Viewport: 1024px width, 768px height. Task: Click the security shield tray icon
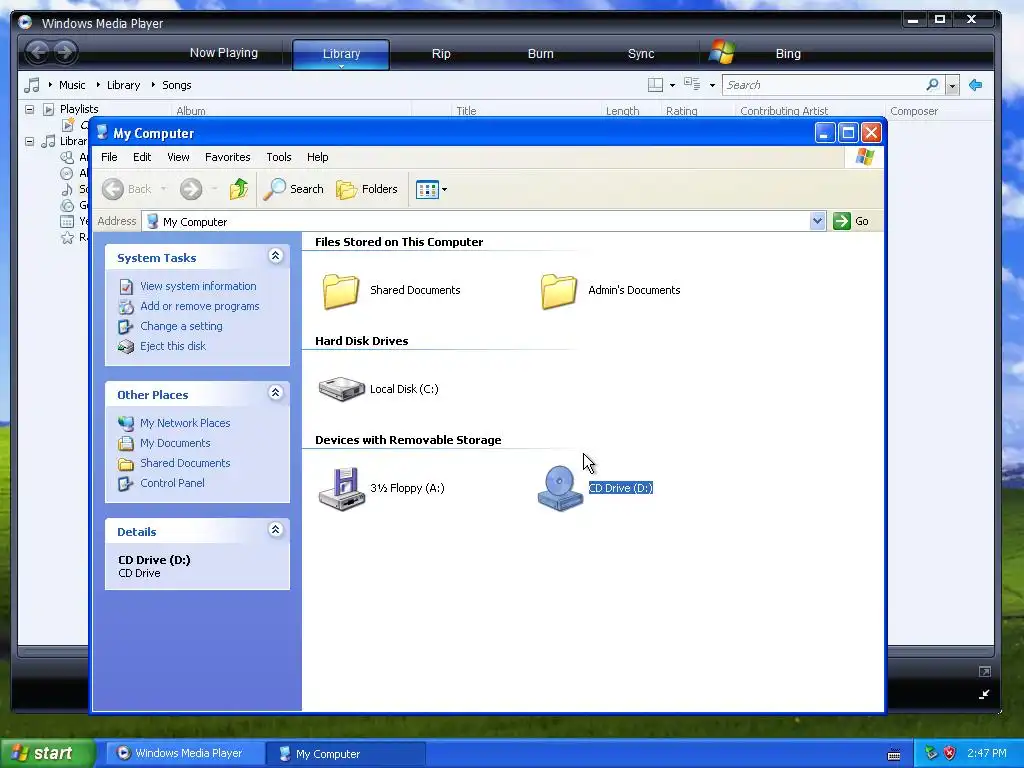point(950,753)
